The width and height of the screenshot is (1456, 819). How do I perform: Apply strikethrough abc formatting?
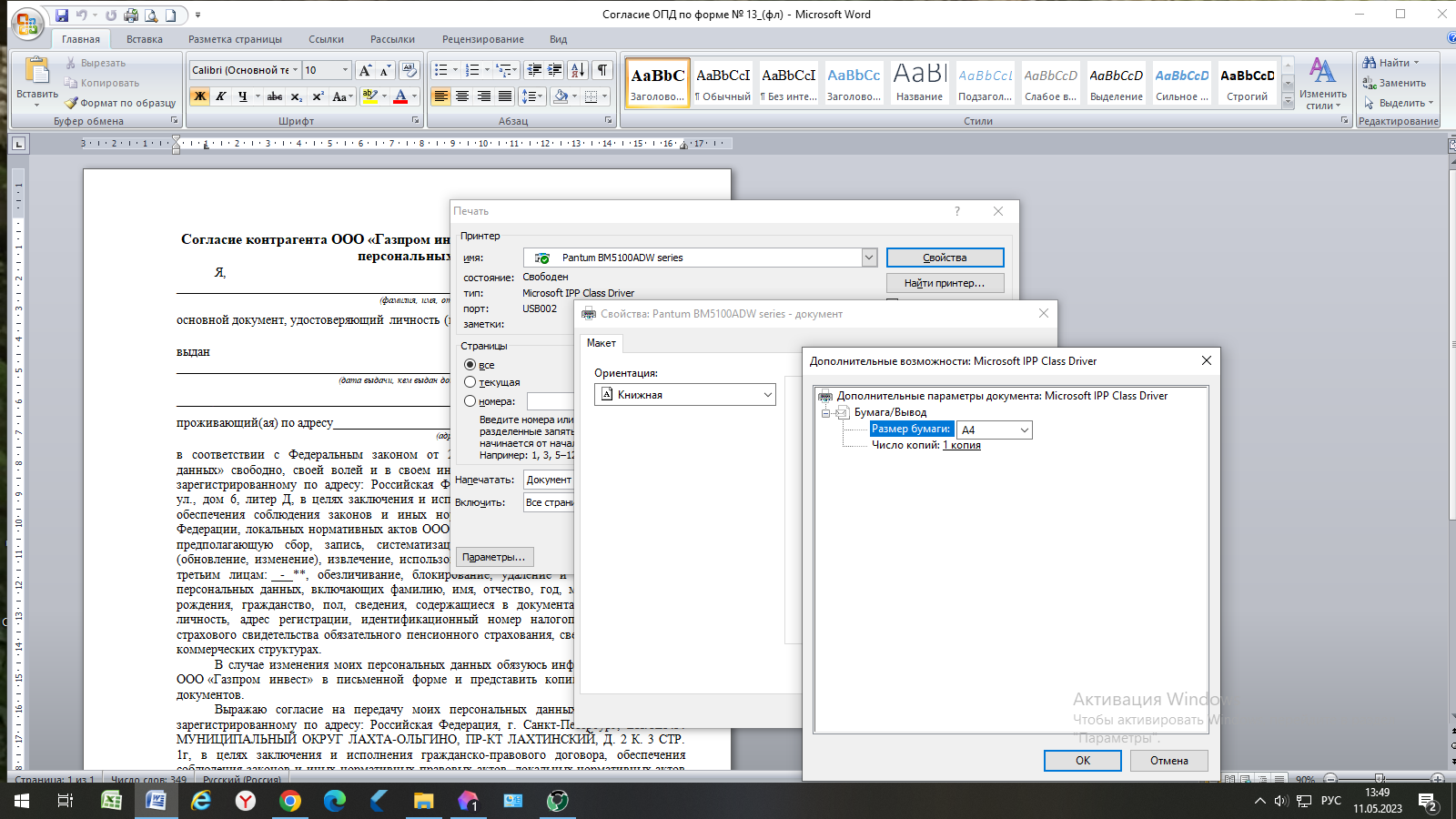tap(275, 96)
